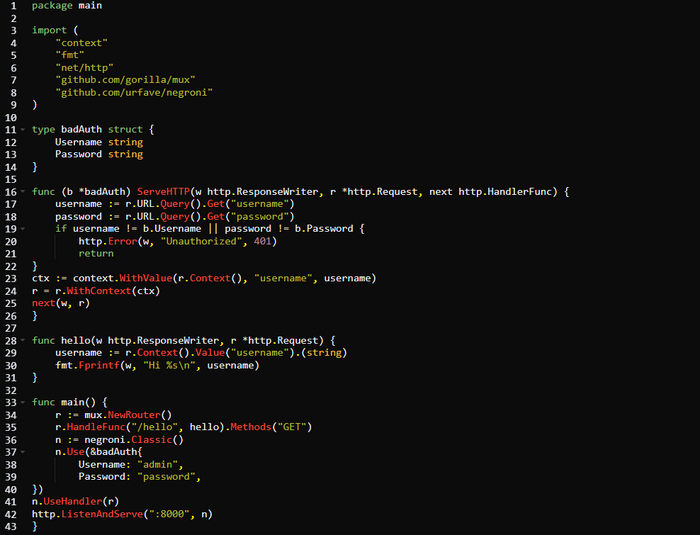Click the 'return' keyword on line 21

coord(96,254)
